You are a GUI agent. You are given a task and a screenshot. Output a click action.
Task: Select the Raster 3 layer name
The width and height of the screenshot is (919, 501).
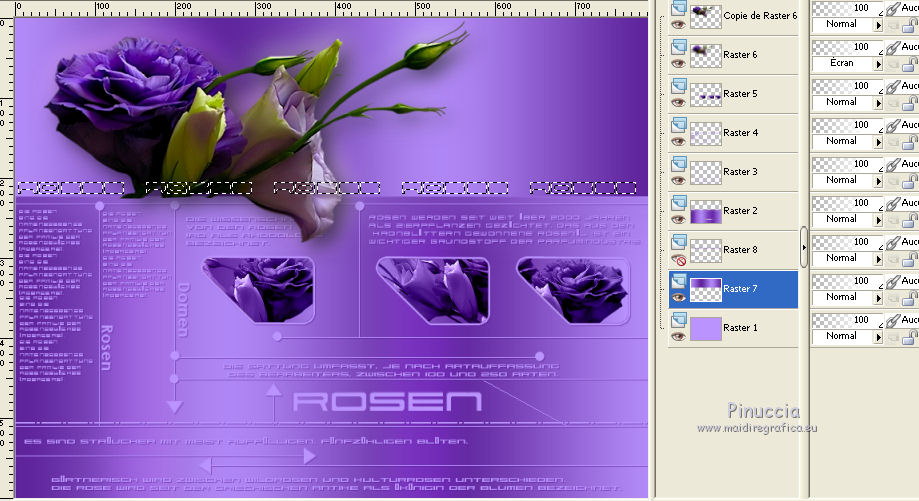(740, 172)
